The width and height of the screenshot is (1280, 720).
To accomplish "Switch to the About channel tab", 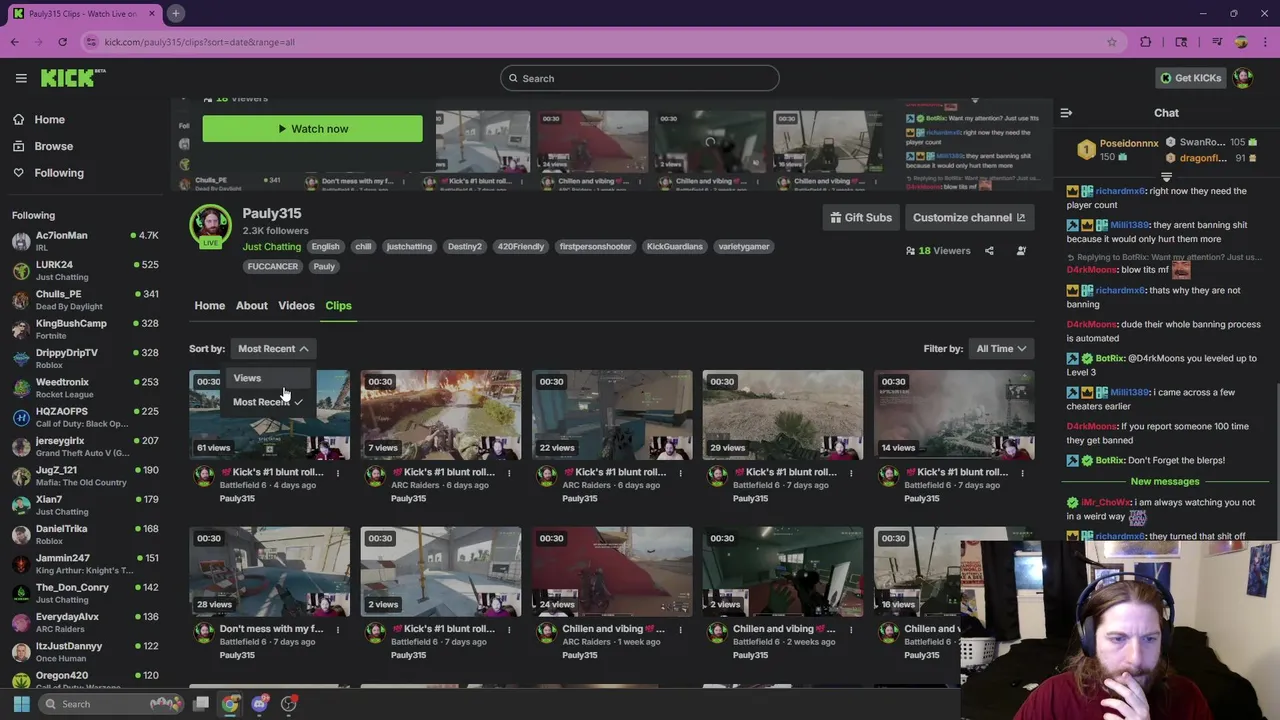I will 251,306.
